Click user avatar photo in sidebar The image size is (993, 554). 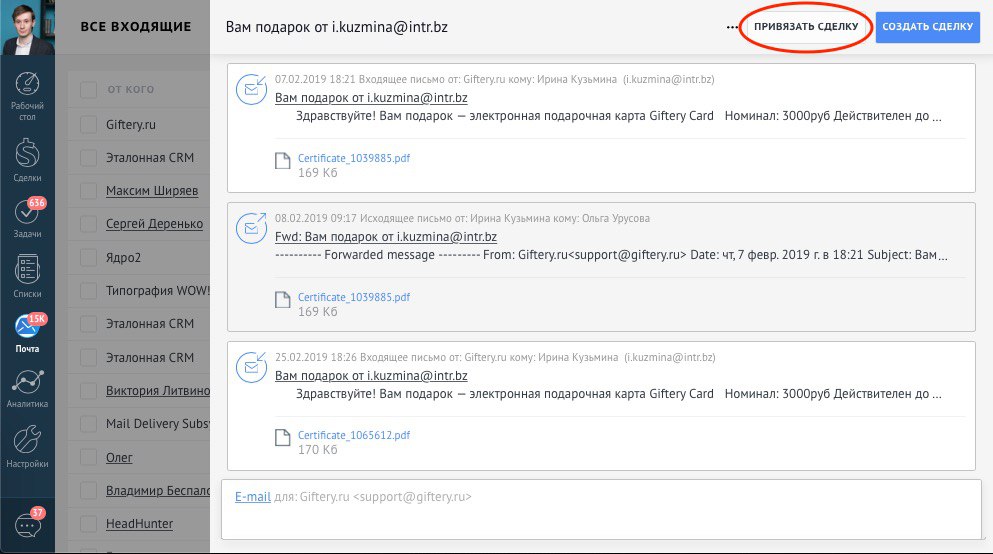(27, 27)
